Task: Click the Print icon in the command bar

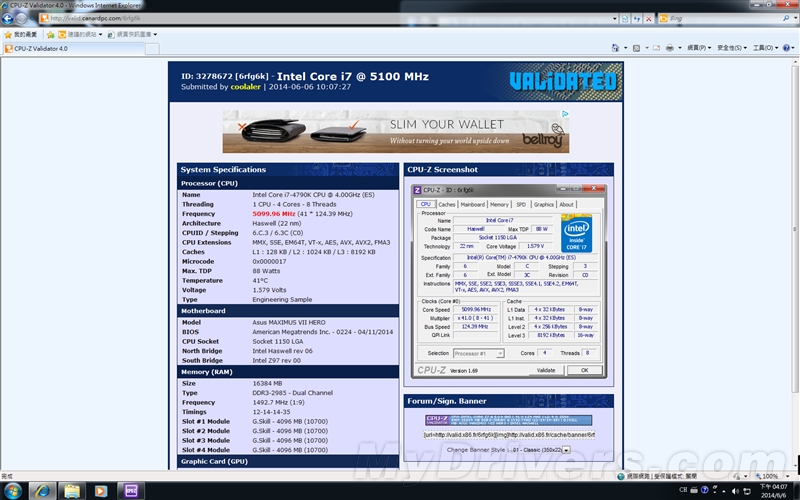Action: [669, 48]
